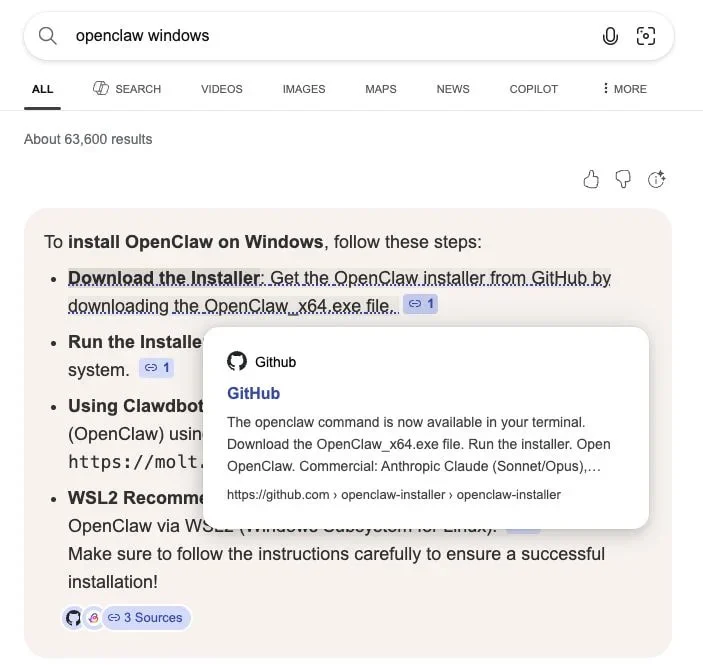Start voice search with the microphone

click(x=610, y=36)
